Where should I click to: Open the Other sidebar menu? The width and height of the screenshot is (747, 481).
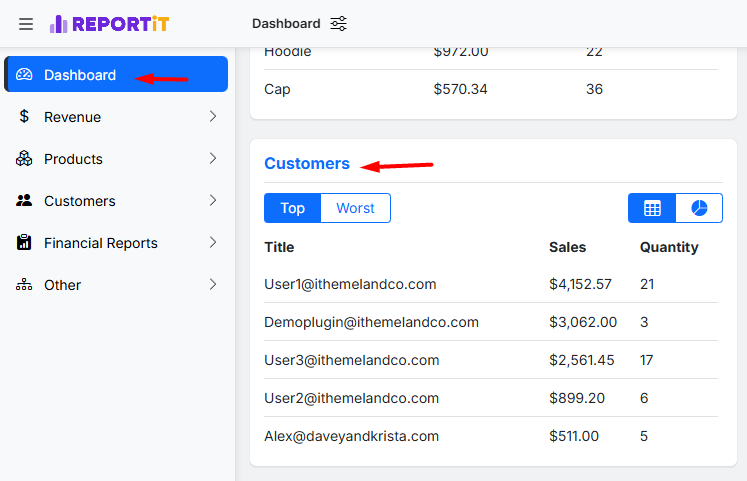click(62, 285)
